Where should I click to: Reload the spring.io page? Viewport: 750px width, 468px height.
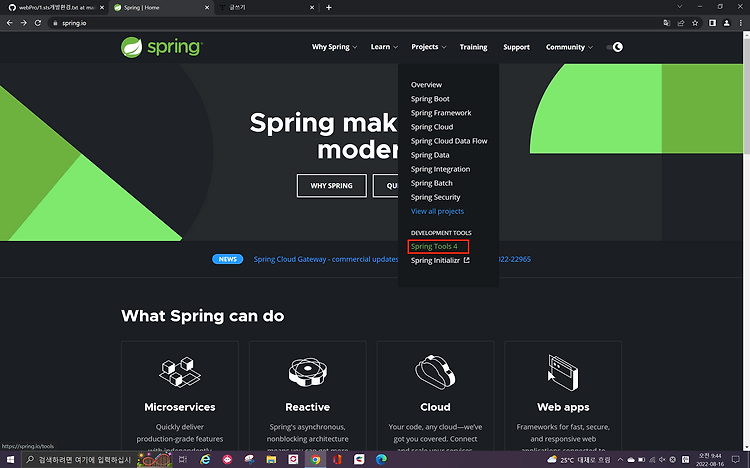[38, 23]
